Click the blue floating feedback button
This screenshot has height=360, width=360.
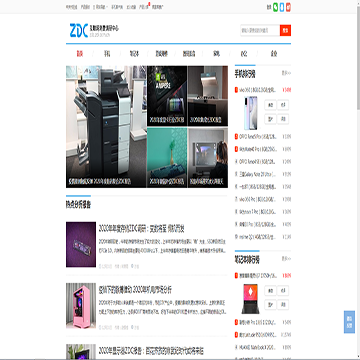pyautogui.click(x=349, y=322)
